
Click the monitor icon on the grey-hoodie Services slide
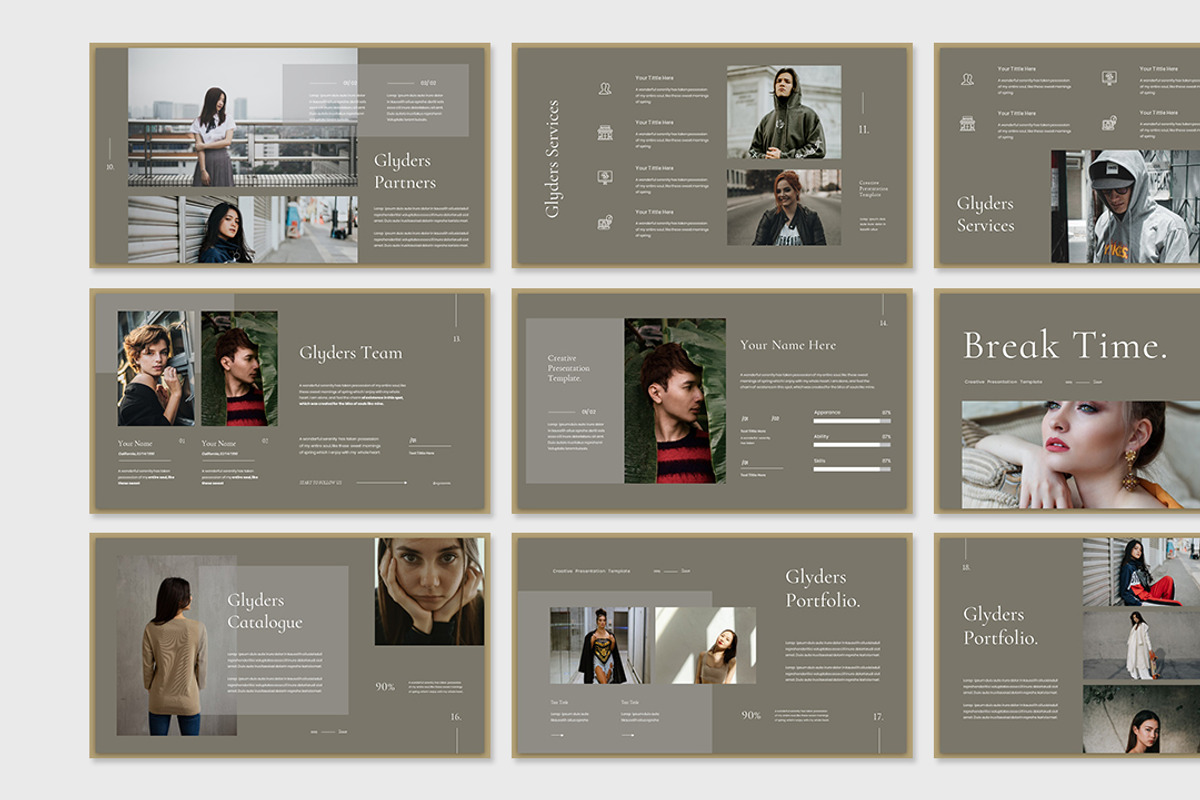pos(1109,78)
